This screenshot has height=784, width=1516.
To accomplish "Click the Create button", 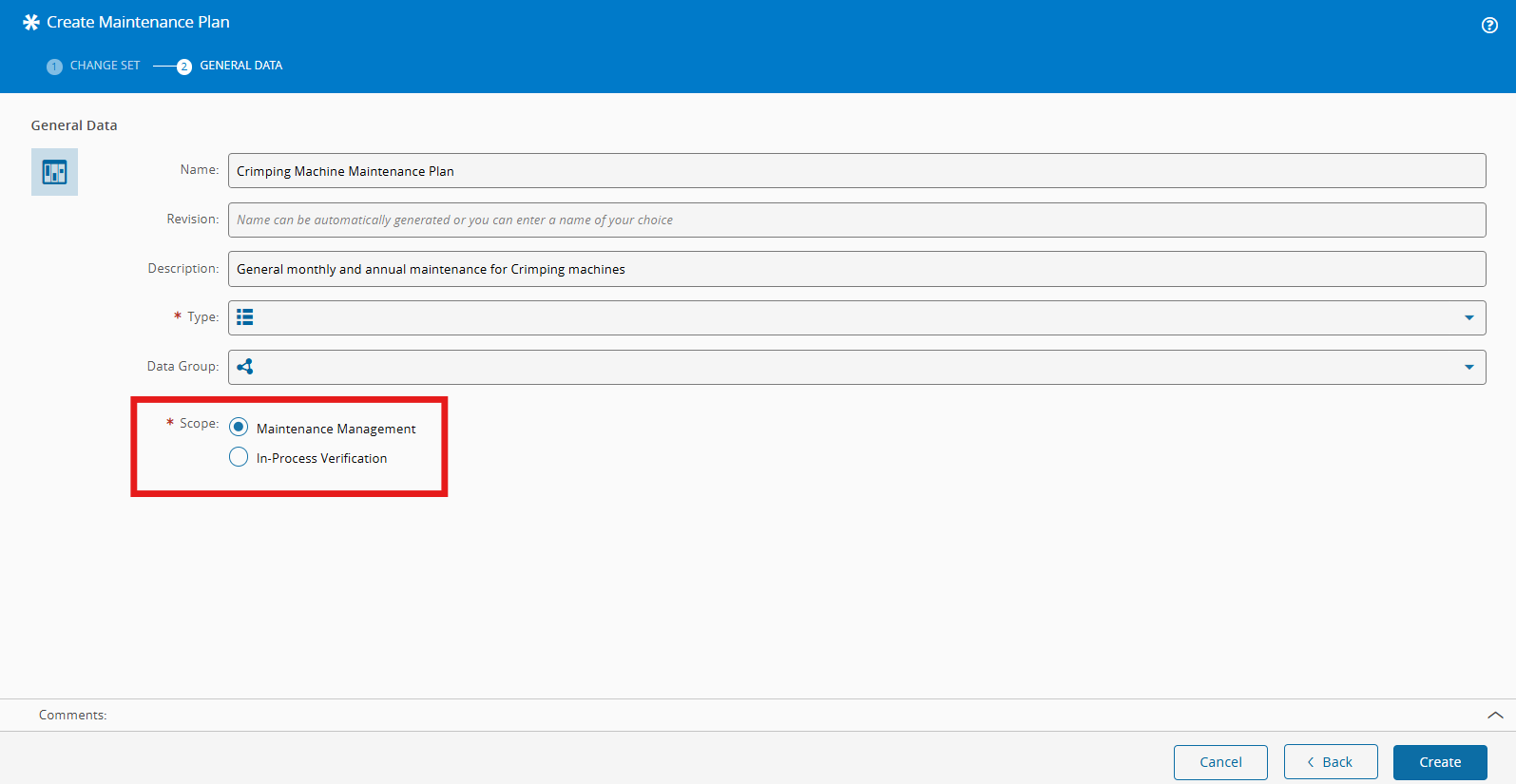I will [1440, 762].
